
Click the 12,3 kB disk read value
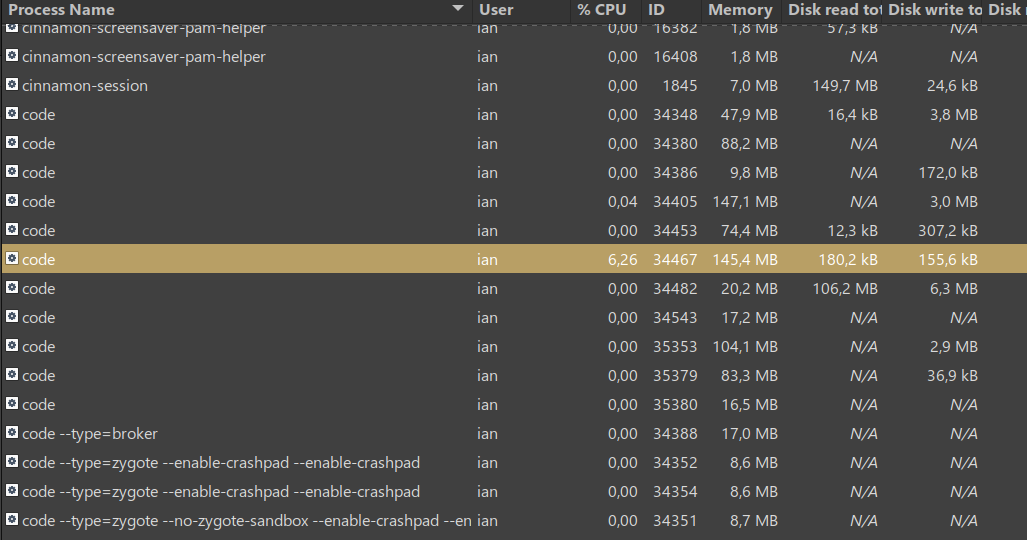tap(852, 231)
